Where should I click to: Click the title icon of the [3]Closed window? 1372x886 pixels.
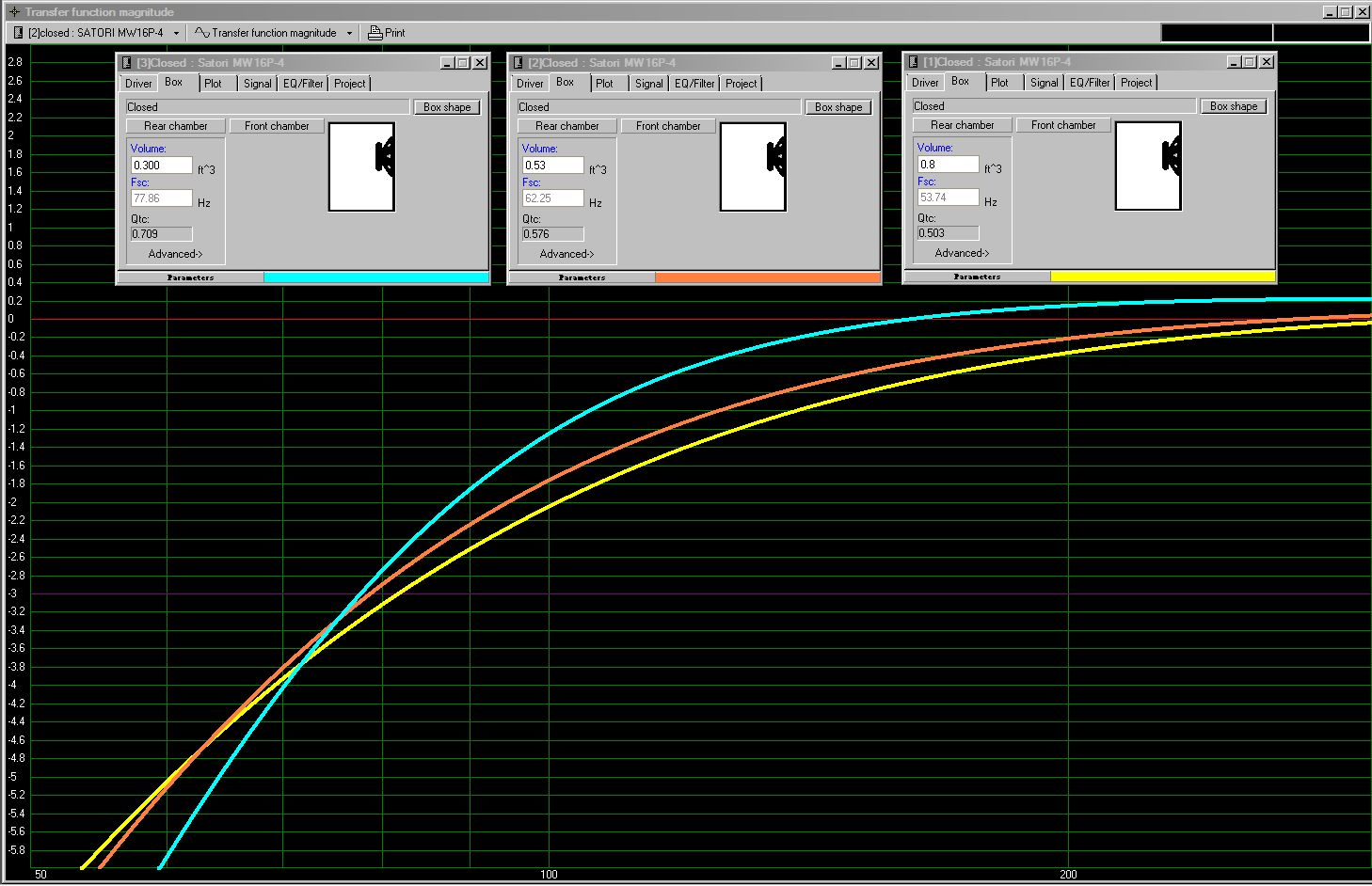point(127,63)
